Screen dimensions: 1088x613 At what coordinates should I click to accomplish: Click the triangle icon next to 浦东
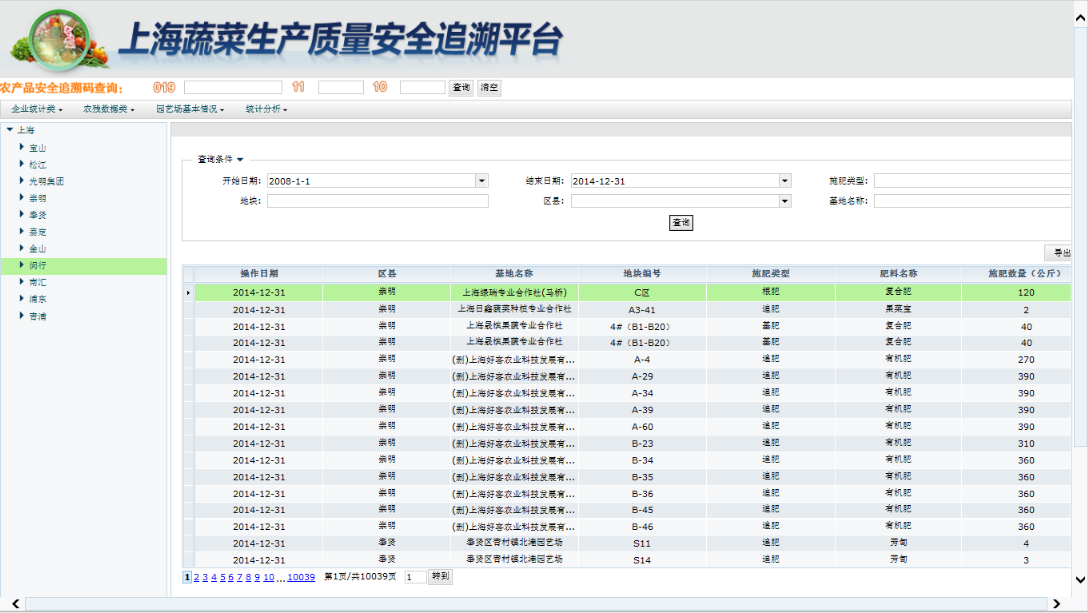click(21, 299)
